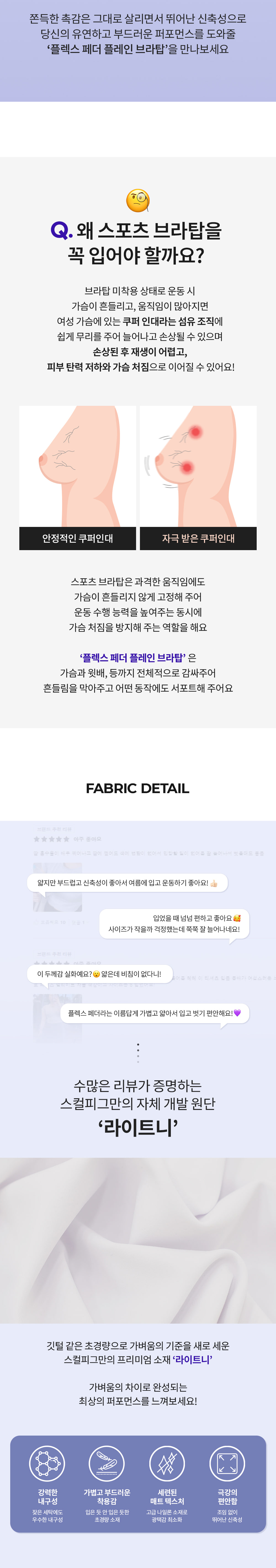Click the faded star rating above first review

pos(52,839)
